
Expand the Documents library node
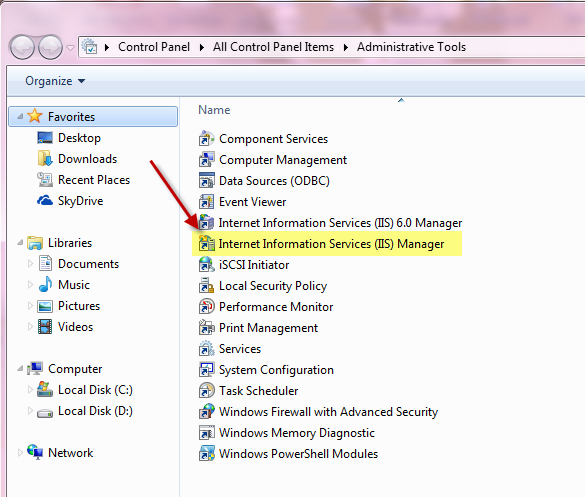click(30, 264)
